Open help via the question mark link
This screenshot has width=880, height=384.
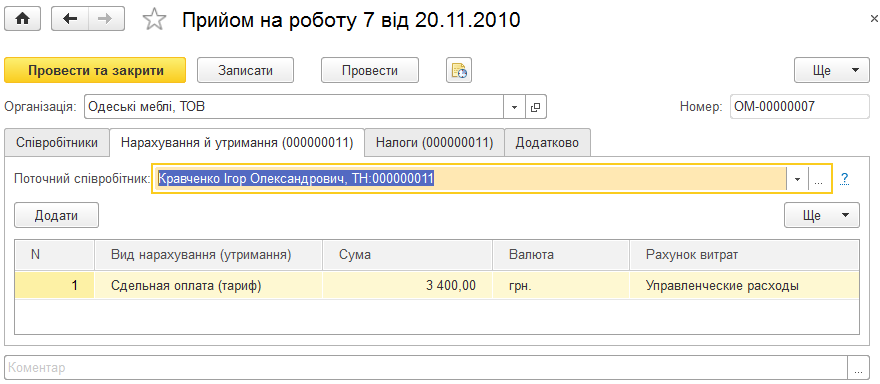tap(845, 179)
